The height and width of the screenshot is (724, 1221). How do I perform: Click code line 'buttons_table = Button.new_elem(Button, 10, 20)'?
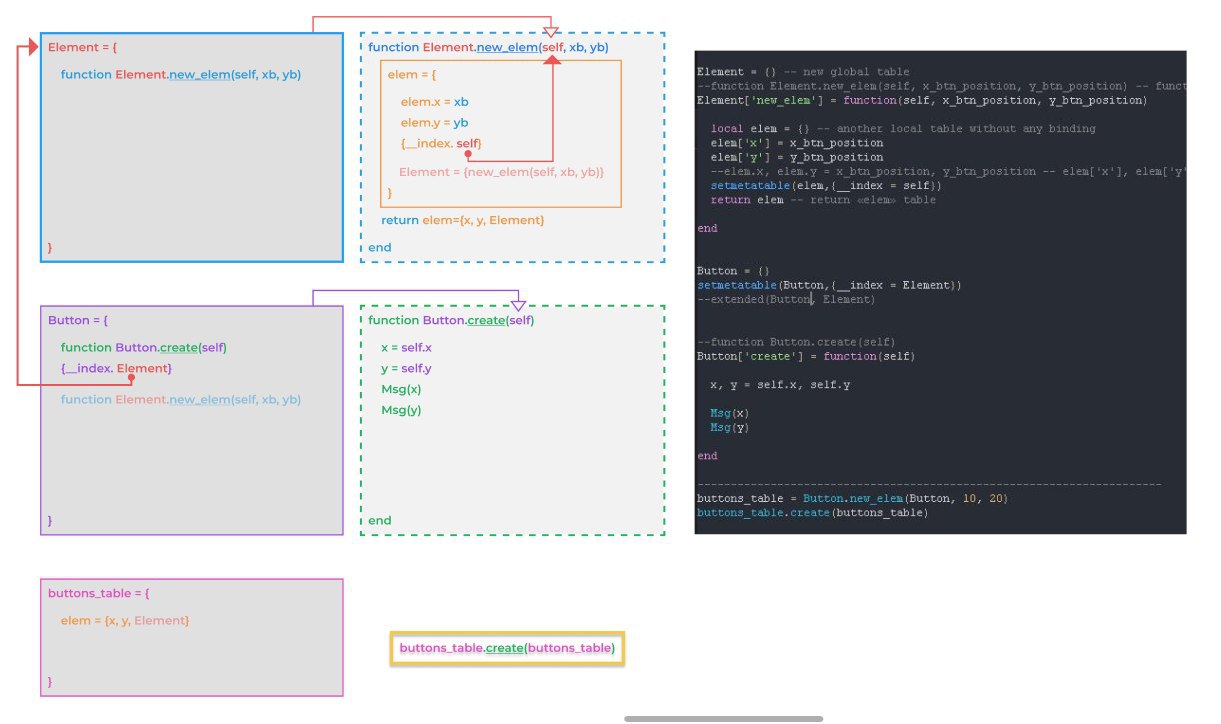click(853, 498)
